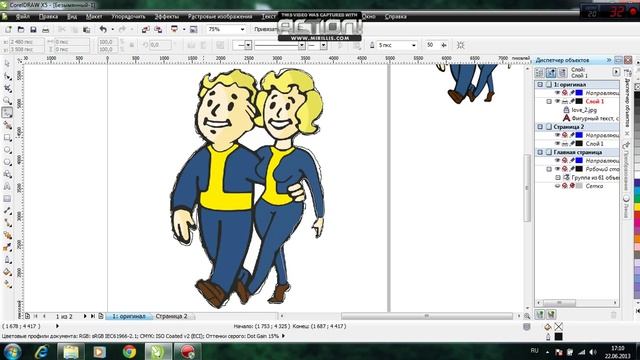Viewport: 640px width, 360px height.
Task: Click the New document toolbar icon
Action: tap(8, 29)
